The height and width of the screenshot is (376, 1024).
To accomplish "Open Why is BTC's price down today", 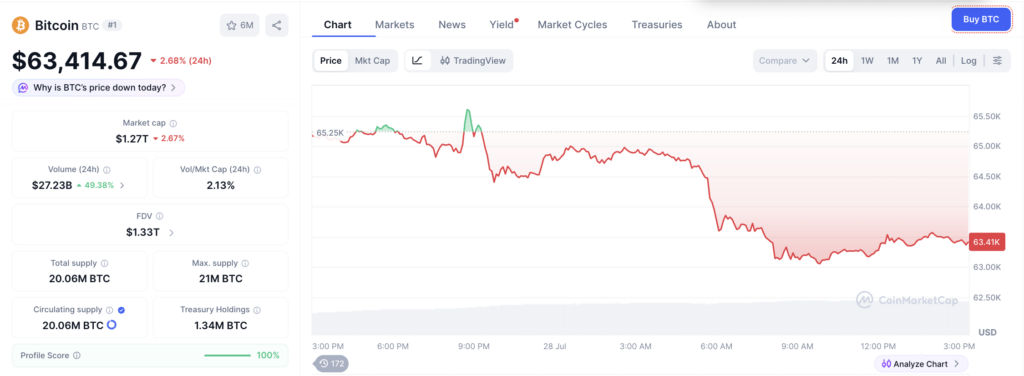I will click(99, 87).
